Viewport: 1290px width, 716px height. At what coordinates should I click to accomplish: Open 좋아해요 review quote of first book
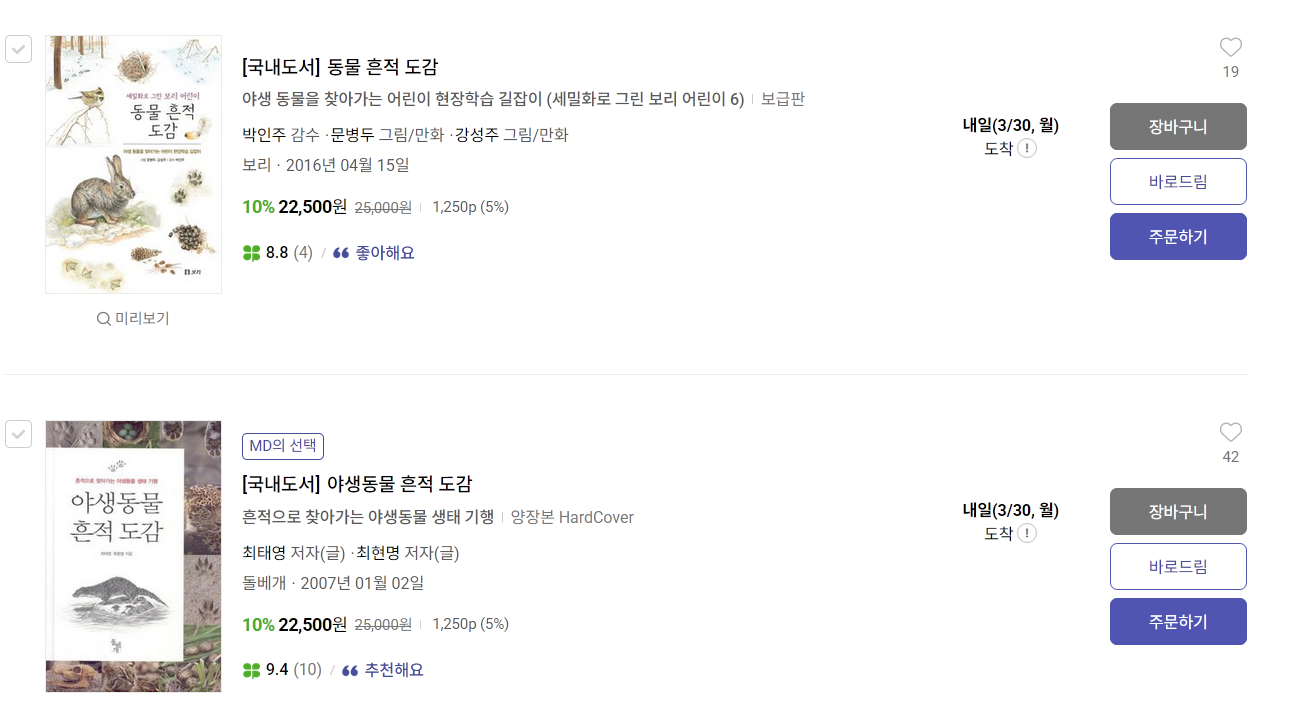384,253
